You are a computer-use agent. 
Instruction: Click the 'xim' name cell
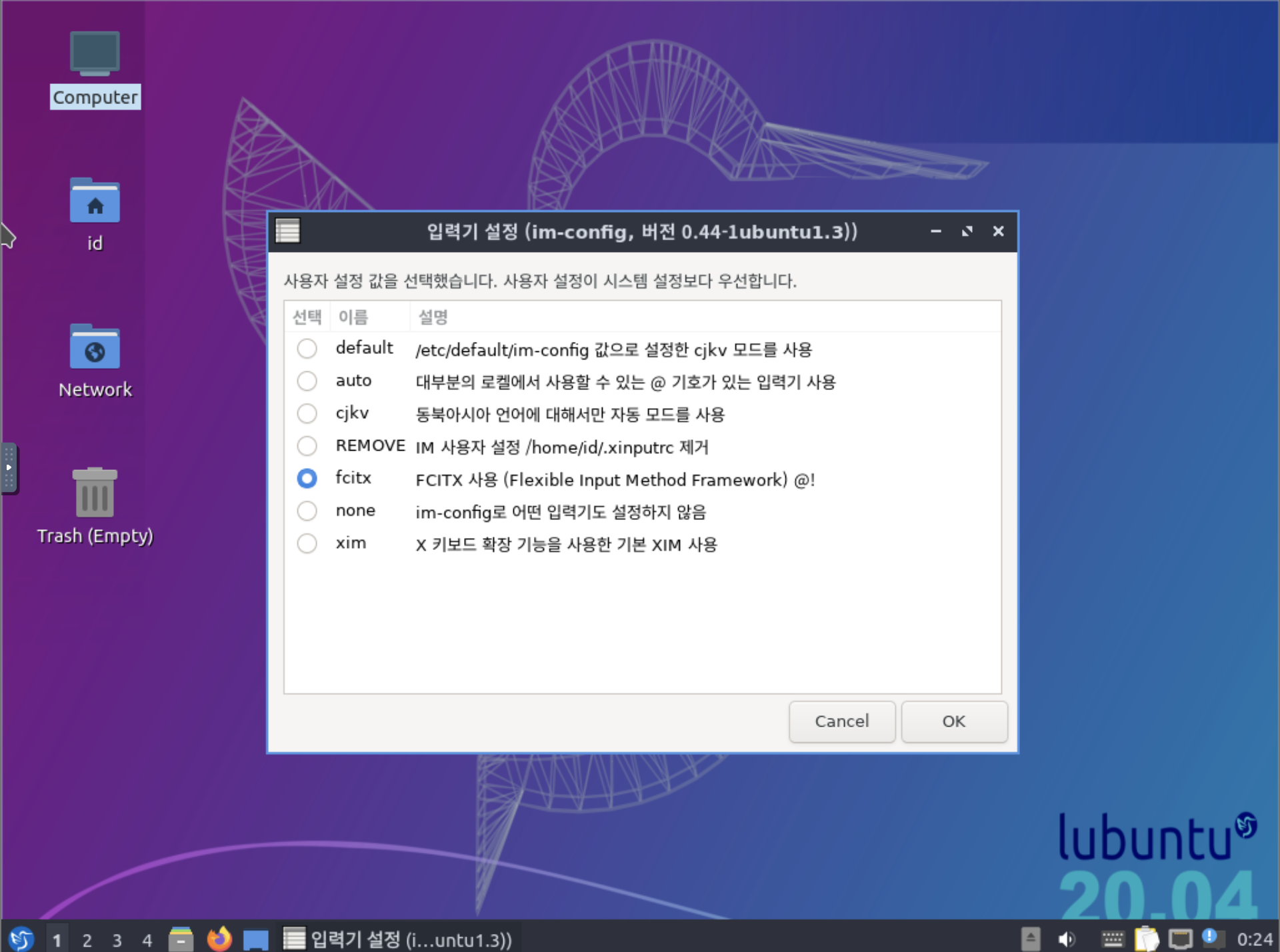click(351, 543)
